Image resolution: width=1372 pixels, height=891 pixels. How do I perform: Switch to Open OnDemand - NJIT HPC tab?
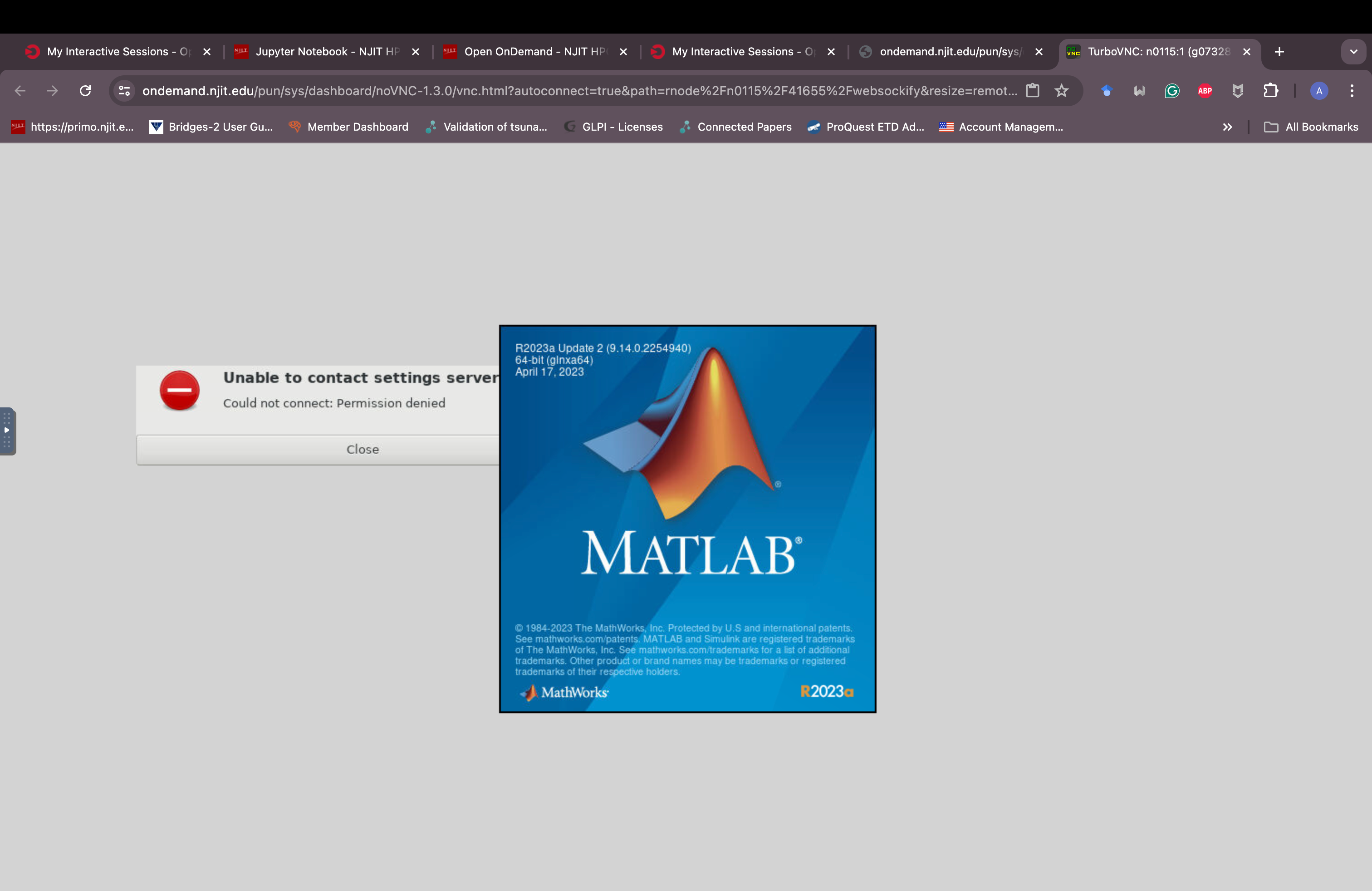pyautogui.click(x=535, y=52)
